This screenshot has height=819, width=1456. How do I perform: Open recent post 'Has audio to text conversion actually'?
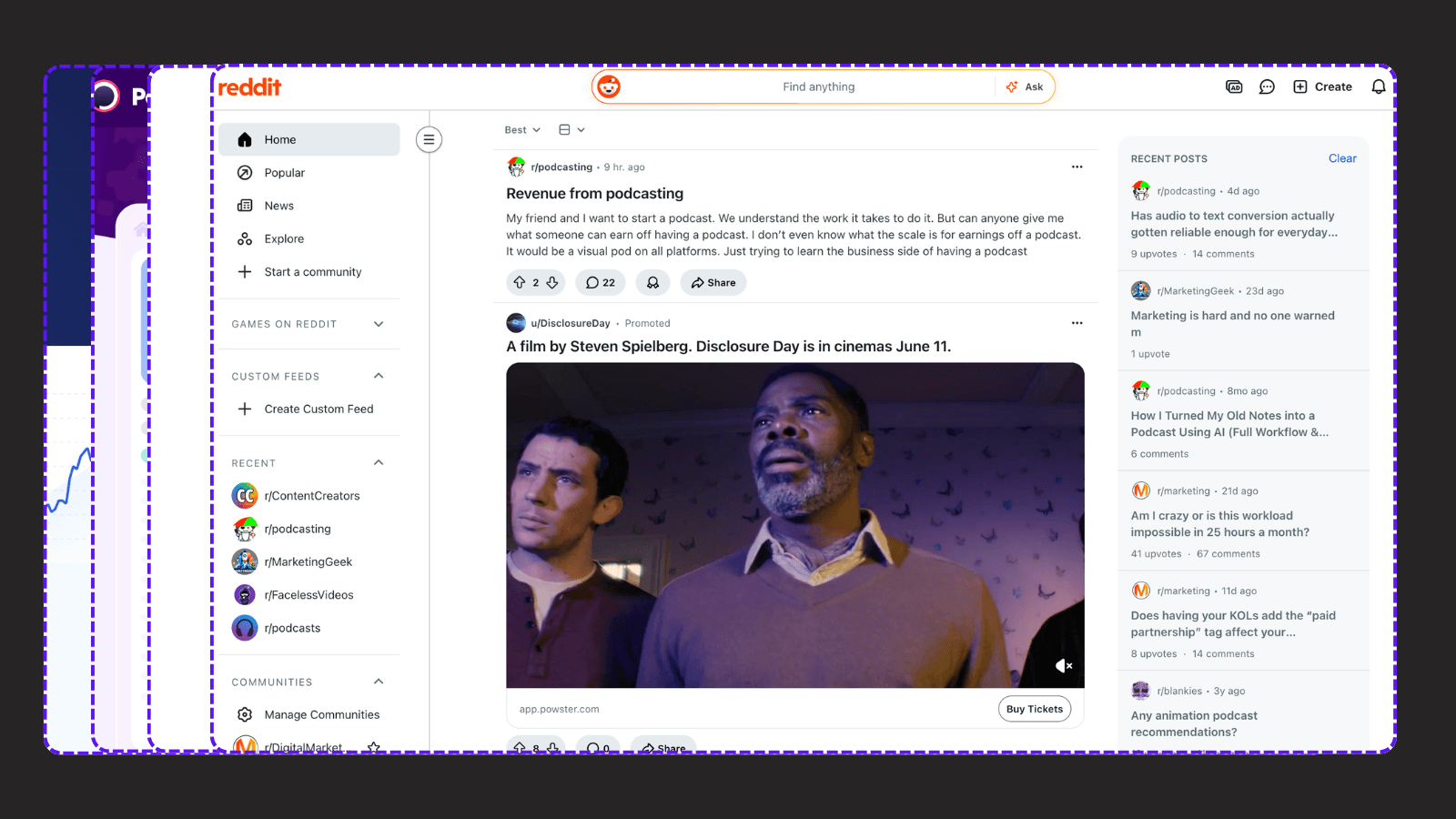1234,224
